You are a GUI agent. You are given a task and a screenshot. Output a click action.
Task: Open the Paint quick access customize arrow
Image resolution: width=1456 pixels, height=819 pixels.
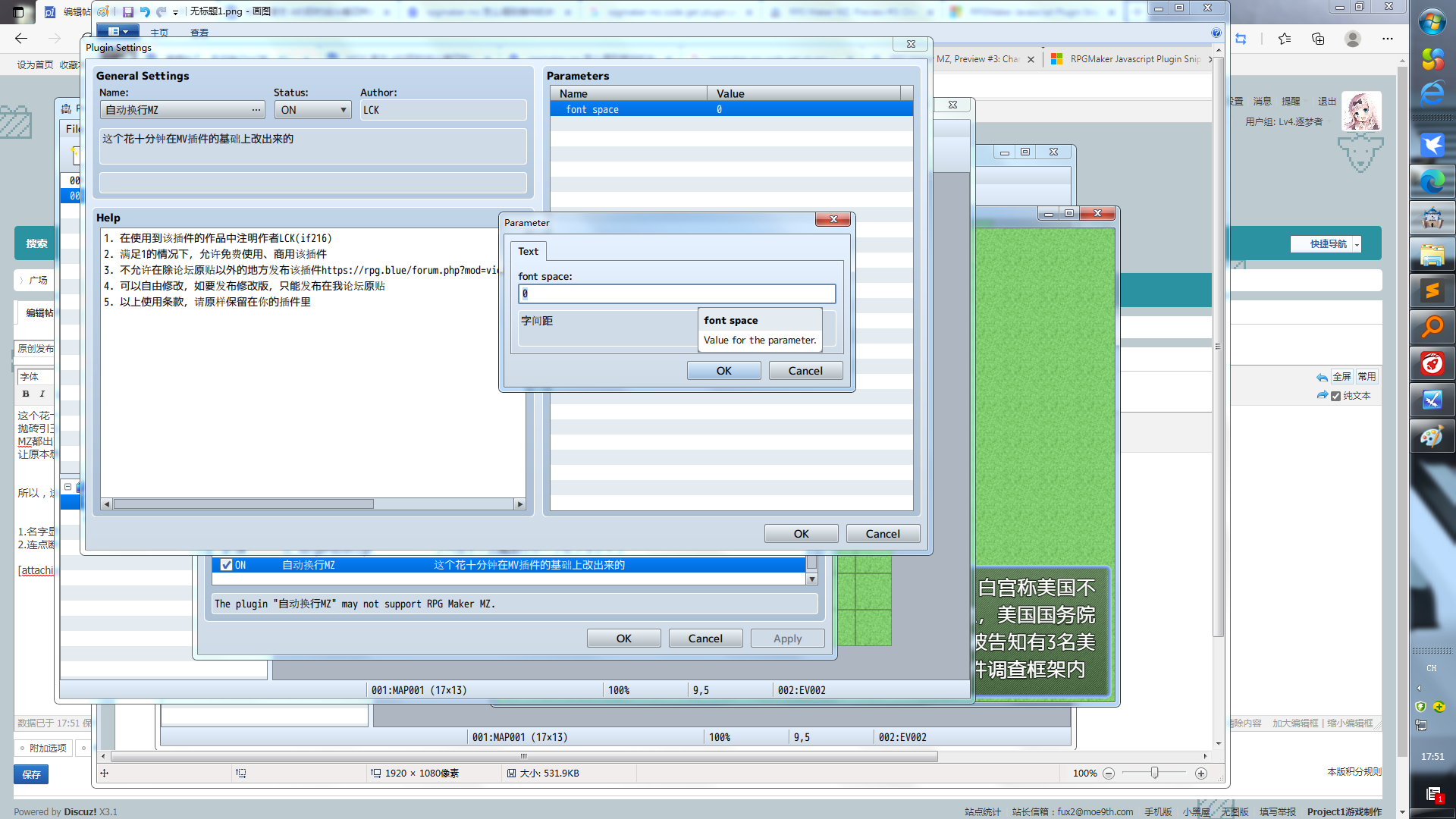[x=175, y=12]
